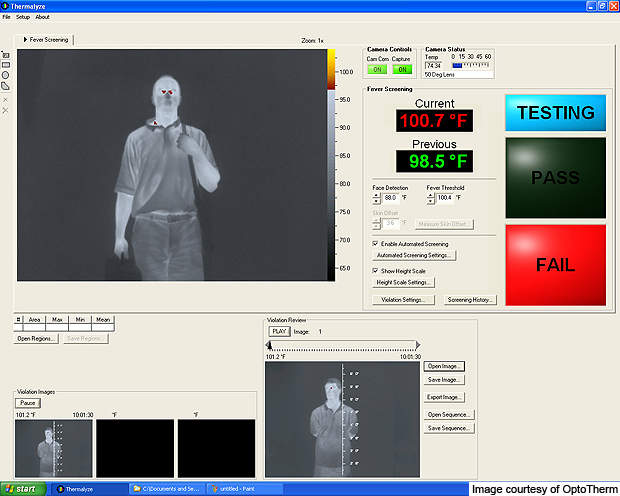Click the Violation Review image slider track
The image size is (620, 496).
(343, 345)
